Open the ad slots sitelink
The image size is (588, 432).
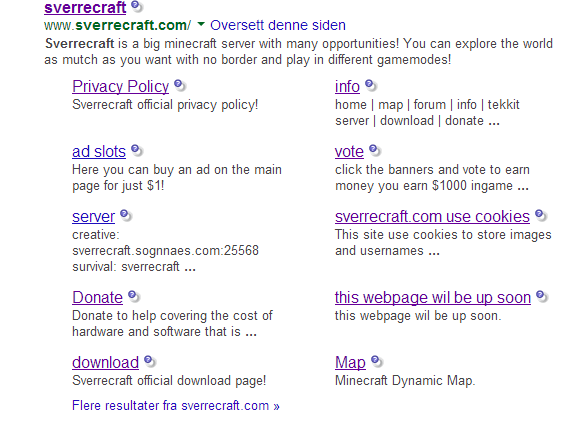(99, 152)
